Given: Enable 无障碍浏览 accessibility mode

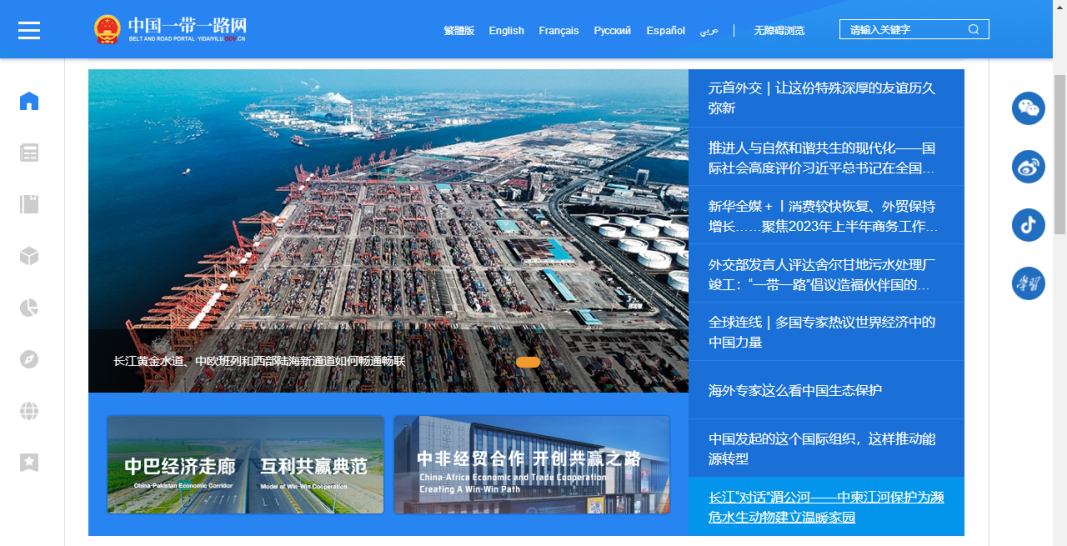Looking at the screenshot, I should (x=779, y=31).
